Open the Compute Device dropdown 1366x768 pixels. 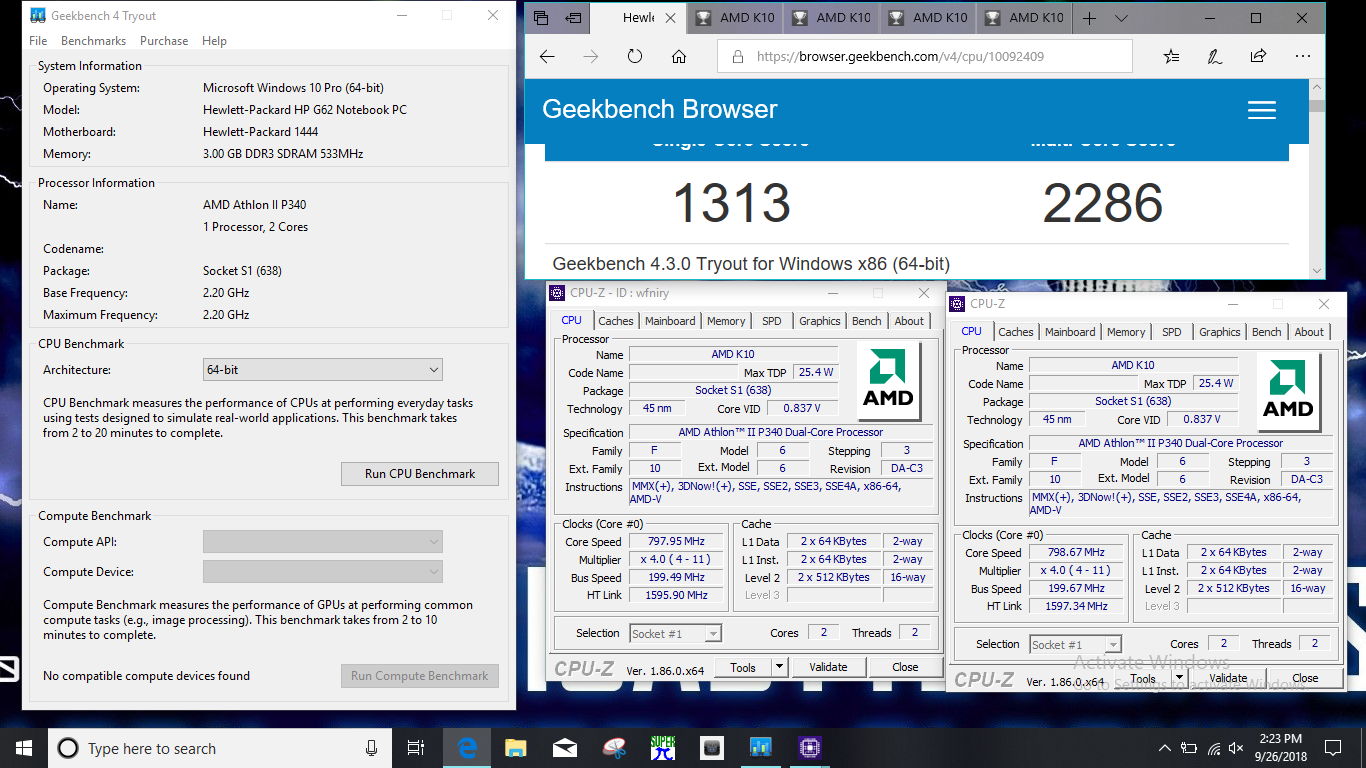pyautogui.click(x=323, y=572)
